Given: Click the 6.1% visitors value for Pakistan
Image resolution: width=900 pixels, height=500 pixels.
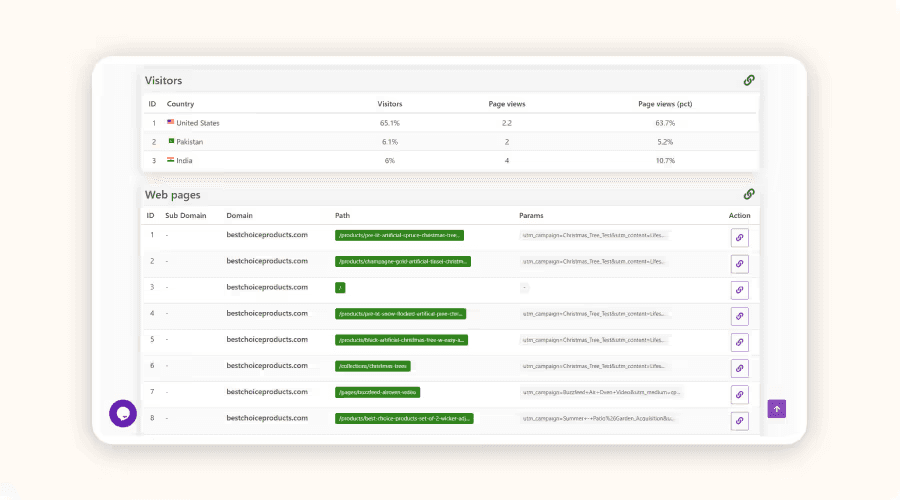Looking at the screenshot, I should [390, 142].
